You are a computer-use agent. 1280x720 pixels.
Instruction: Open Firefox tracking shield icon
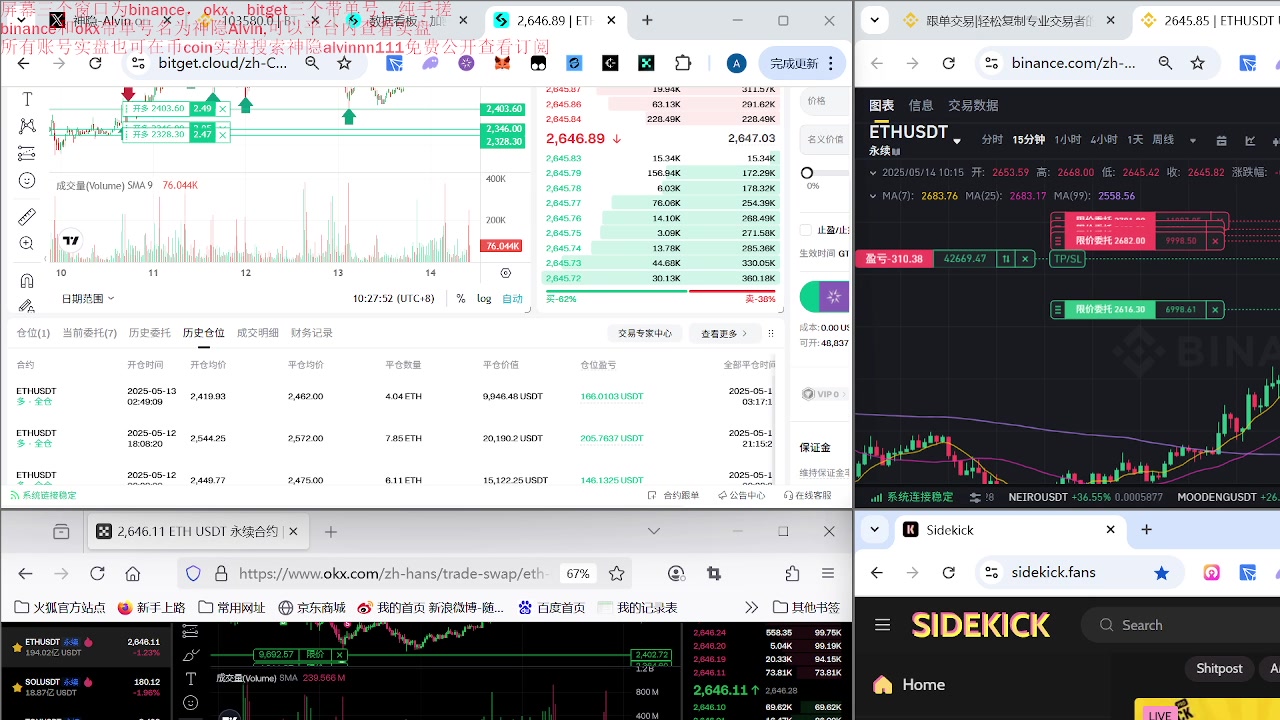[x=193, y=573]
